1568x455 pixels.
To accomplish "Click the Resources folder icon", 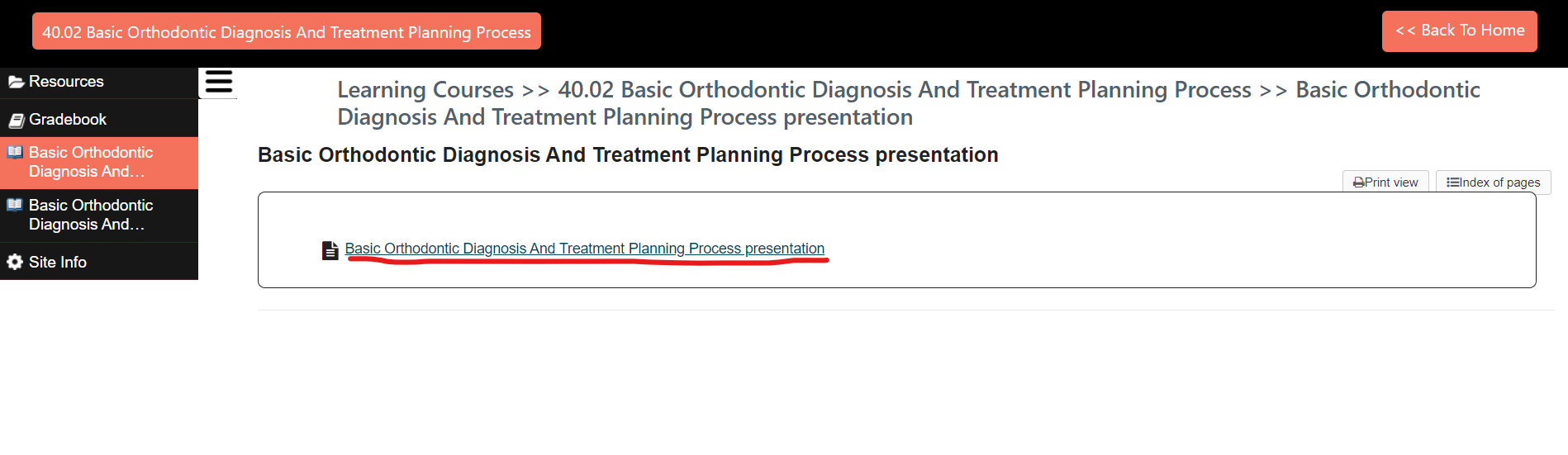I will point(16,82).
